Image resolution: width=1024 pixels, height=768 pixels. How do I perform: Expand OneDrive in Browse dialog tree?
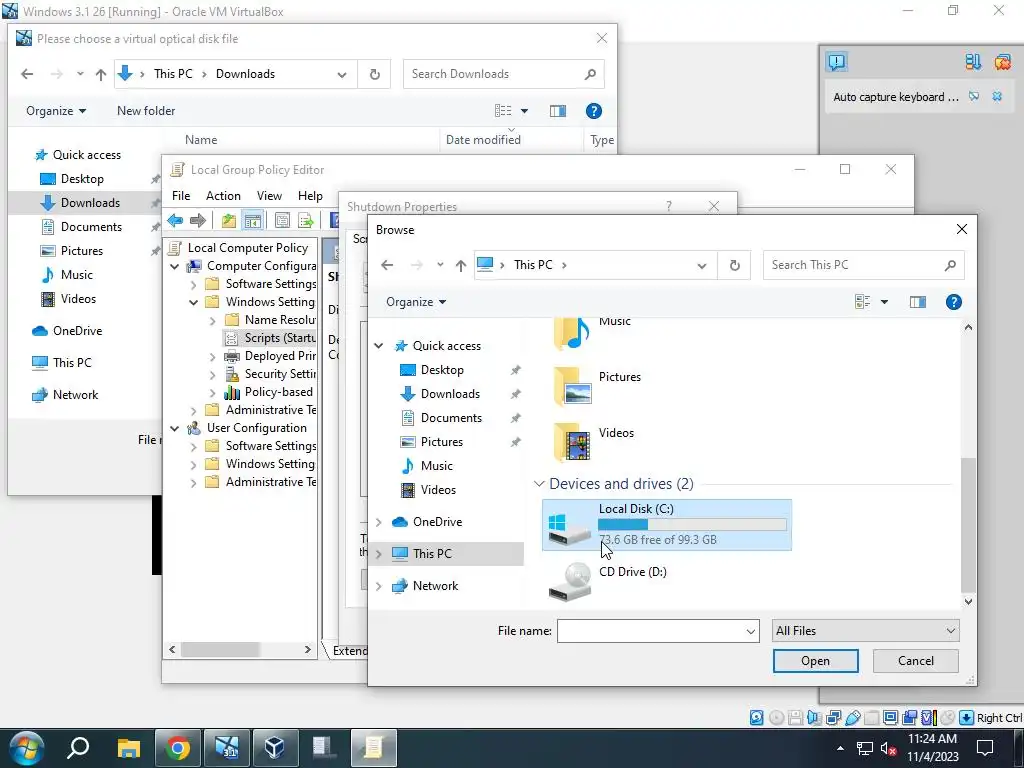pyautogui.click(x=379, y=522)
